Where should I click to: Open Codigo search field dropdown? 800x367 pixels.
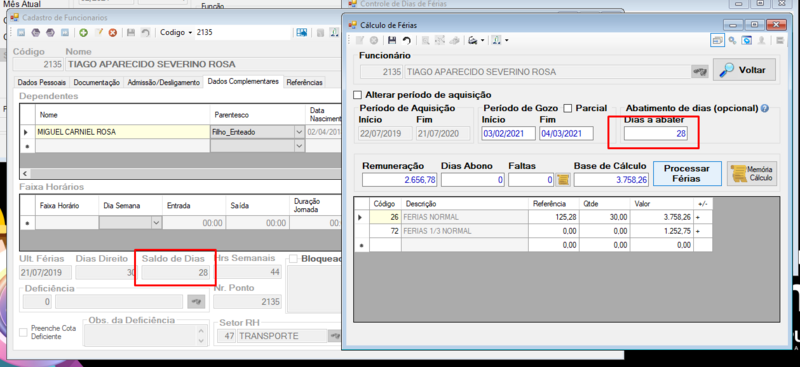(190, 32)
